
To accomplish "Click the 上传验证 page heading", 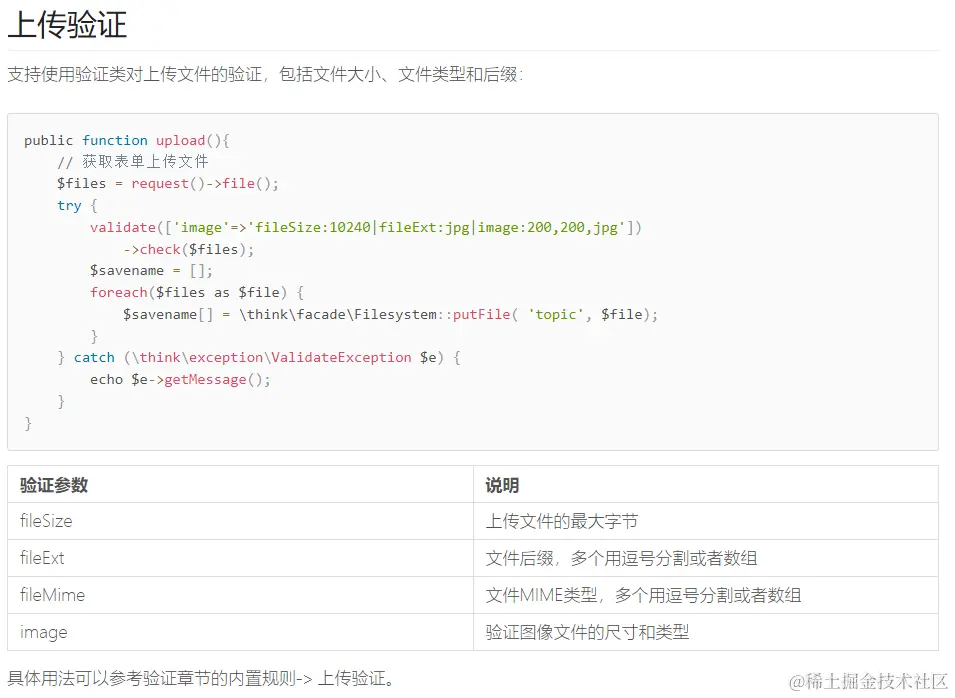I will click(67, 24).
